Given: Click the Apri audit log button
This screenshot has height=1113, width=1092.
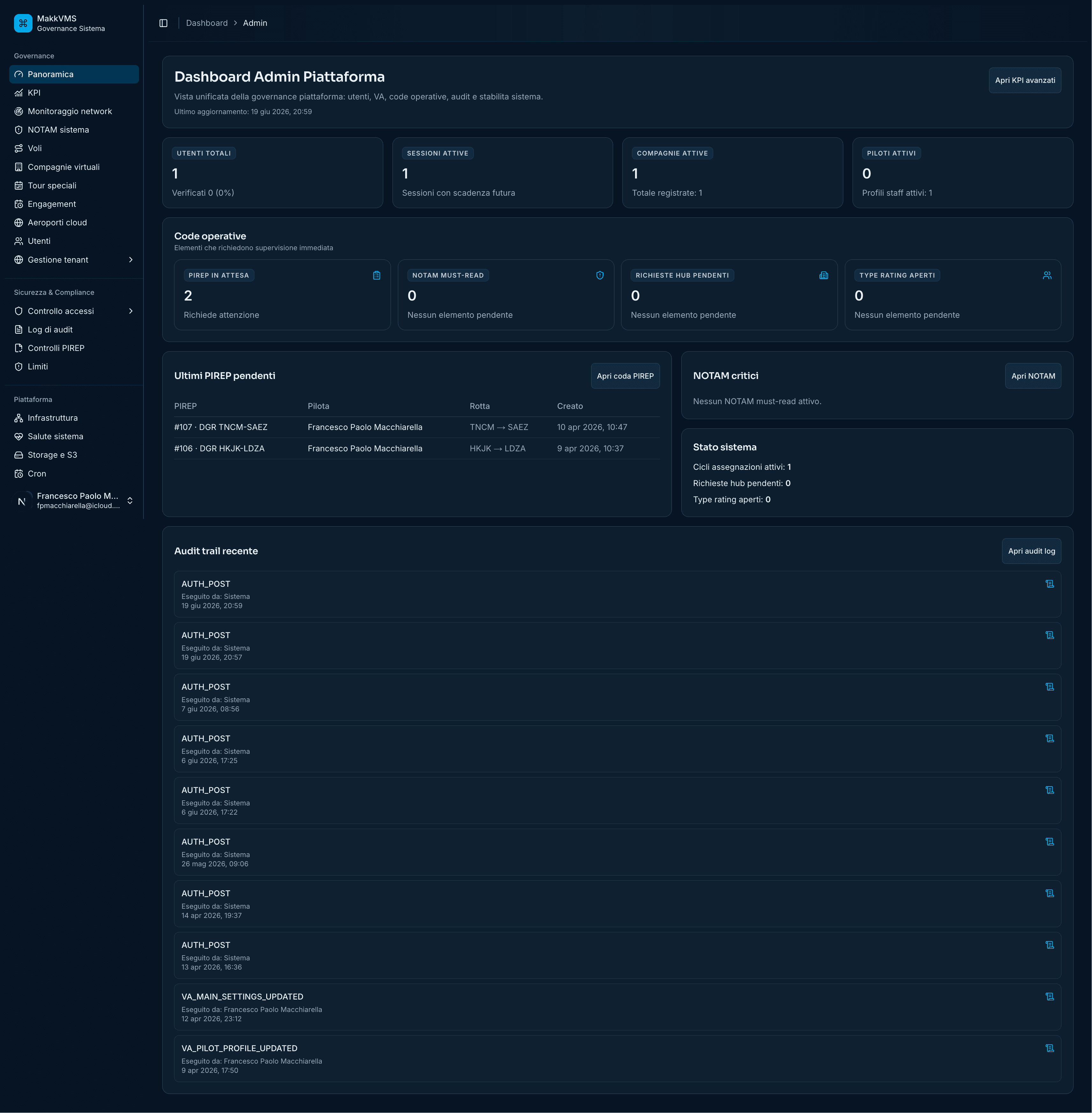Looking at the screenshot, I should click(x=1031, y=551).
